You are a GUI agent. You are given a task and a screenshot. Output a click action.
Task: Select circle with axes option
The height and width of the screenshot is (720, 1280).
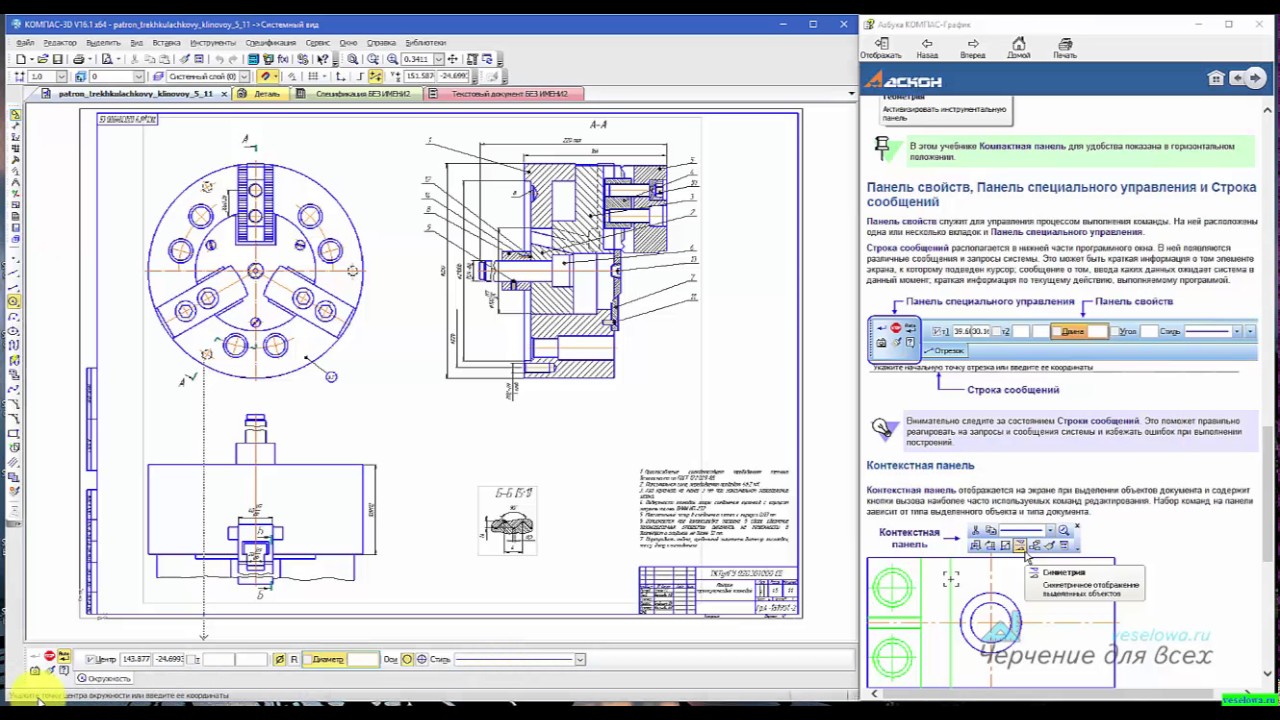point(422,659)
